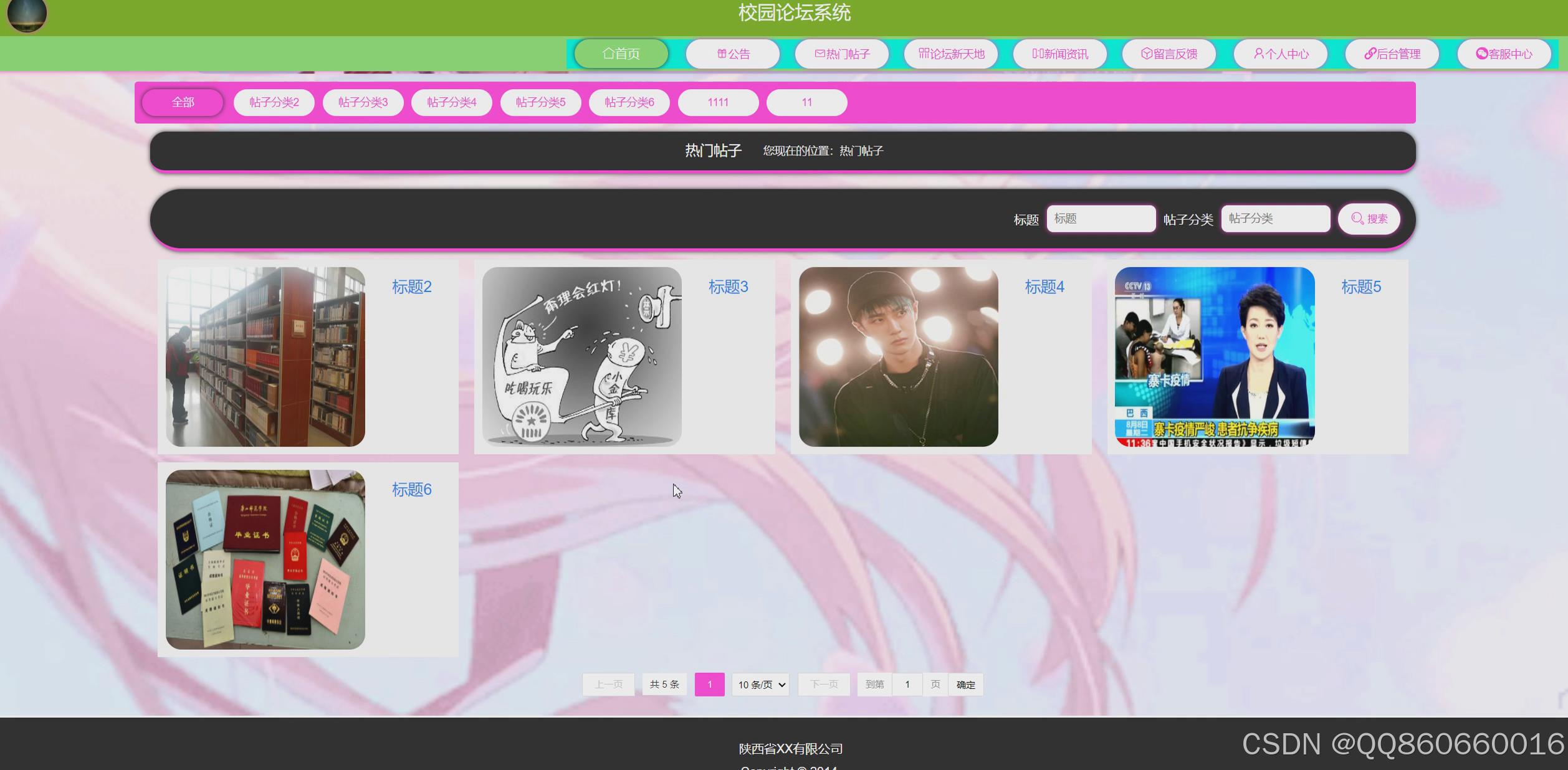Navigate to 论坛新天地

tap(951, 54)
